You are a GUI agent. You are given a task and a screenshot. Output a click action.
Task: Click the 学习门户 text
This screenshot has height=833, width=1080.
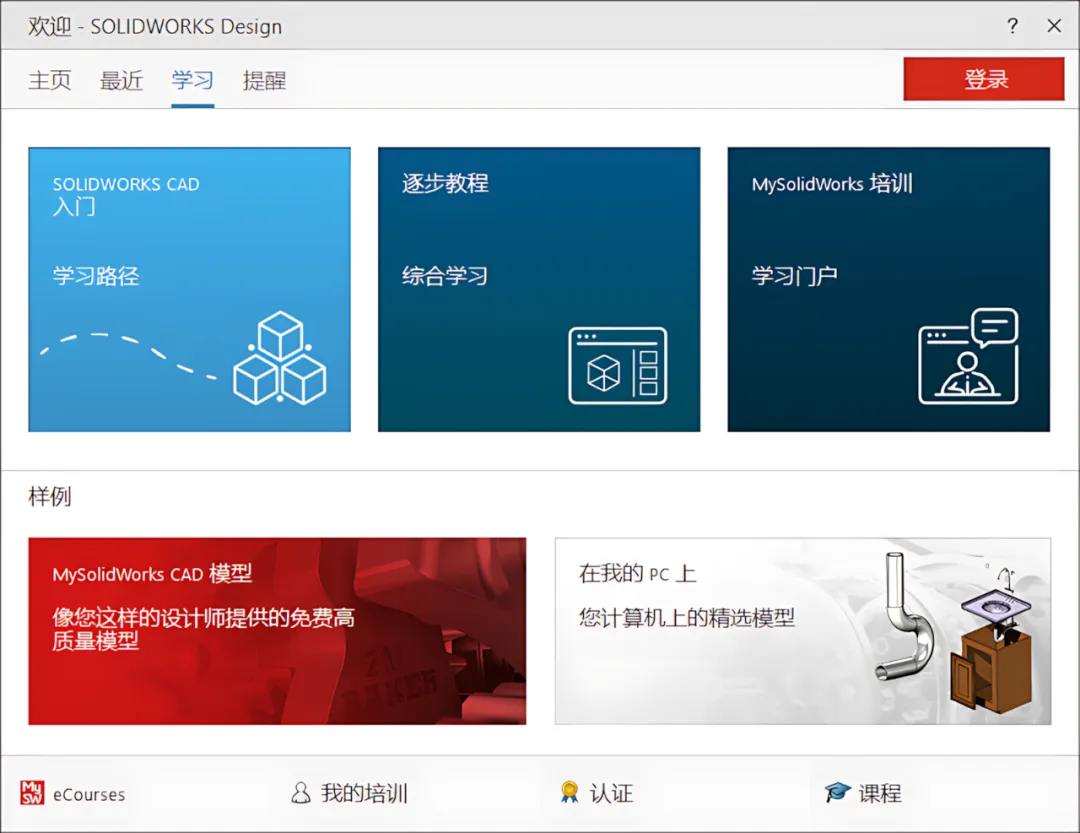pos(794,276)
